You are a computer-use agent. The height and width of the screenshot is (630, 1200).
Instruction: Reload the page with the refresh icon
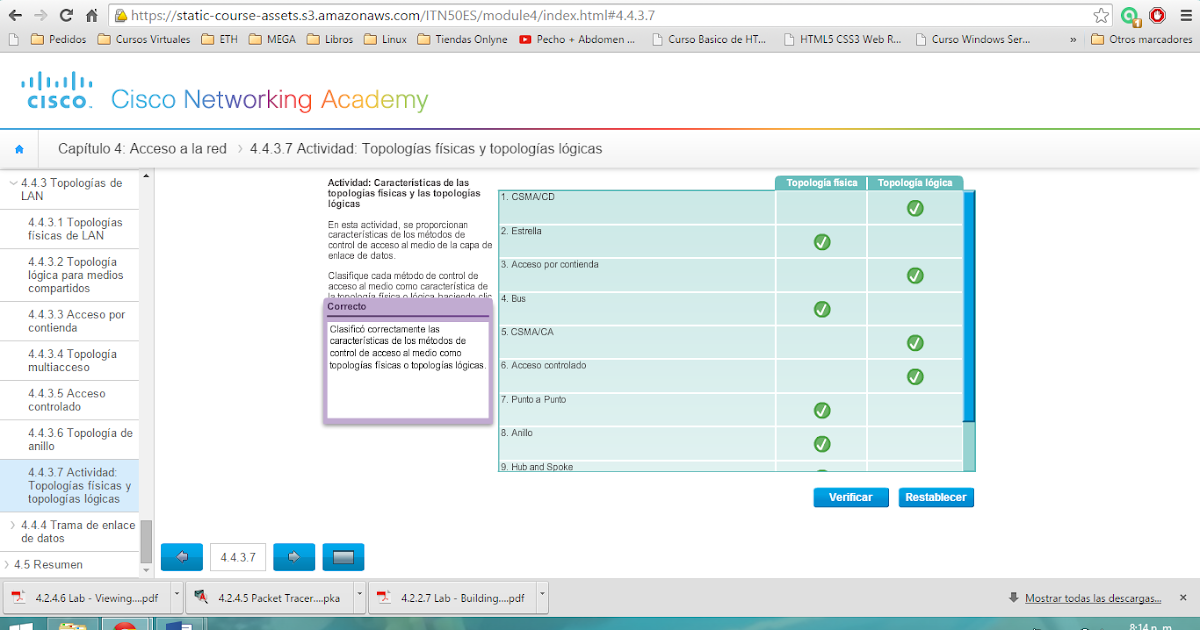click(65, 15)
